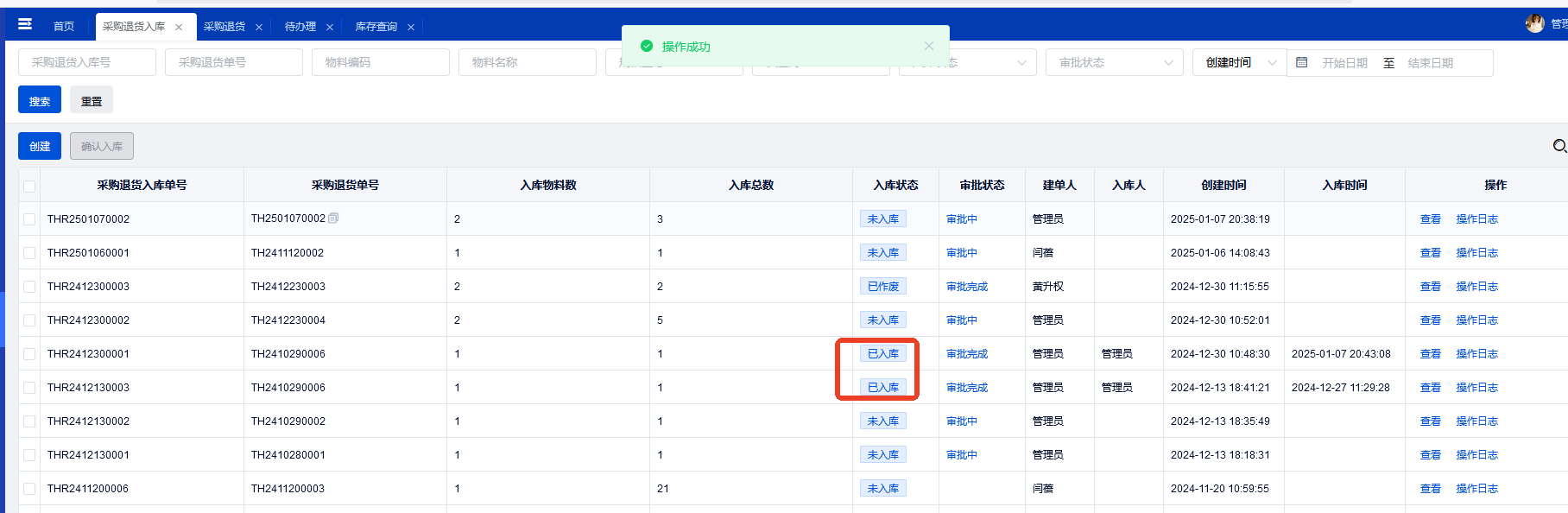Open 操作日志 for THR2412130001
The image size is (1568, 513).
coord(1477,455)
